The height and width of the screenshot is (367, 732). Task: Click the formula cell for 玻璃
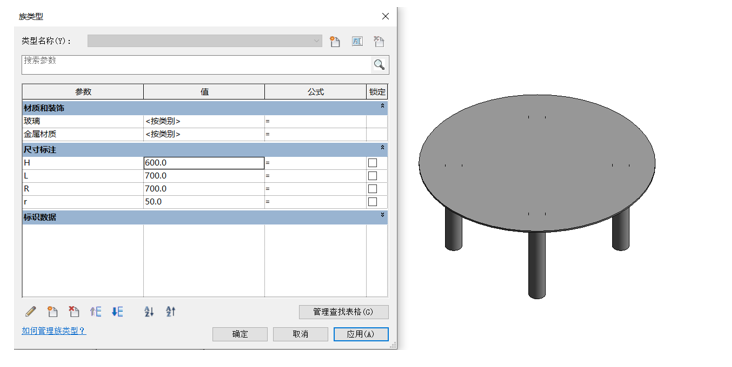pos(316,121)
